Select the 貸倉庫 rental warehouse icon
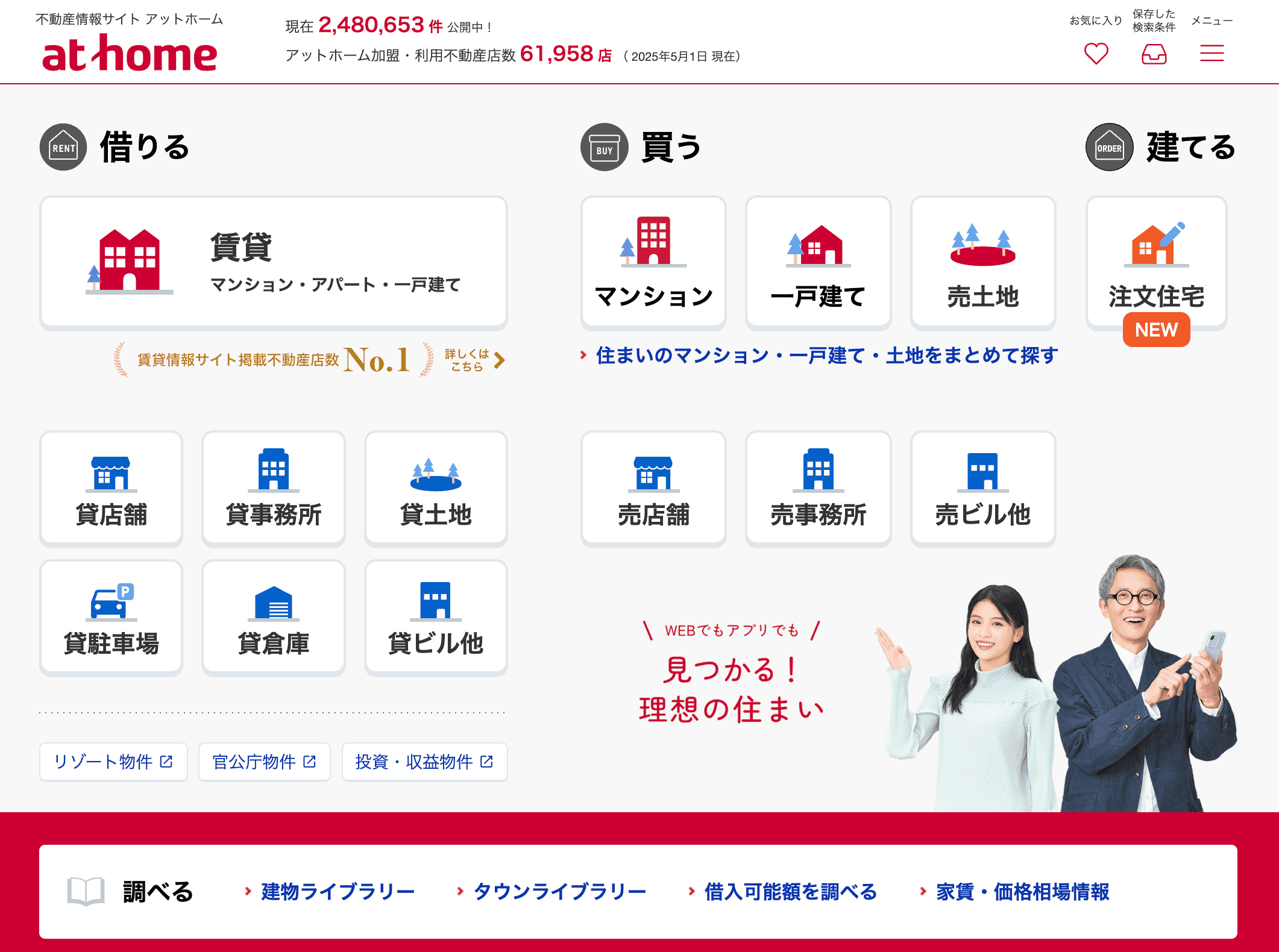The width and height of the screenshot is (1279, 952). click(x=273, y=616)
